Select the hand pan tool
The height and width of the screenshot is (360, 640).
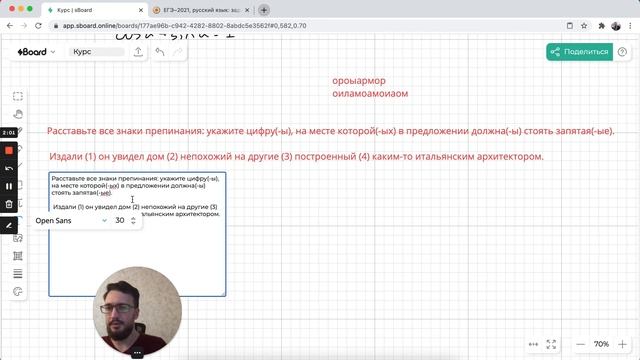point(18,114)
